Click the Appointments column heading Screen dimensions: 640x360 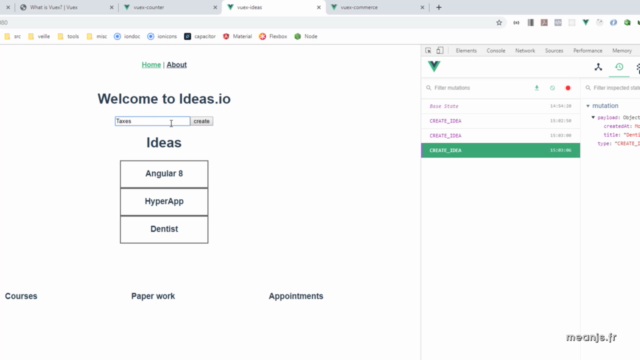tap(296, 296)
